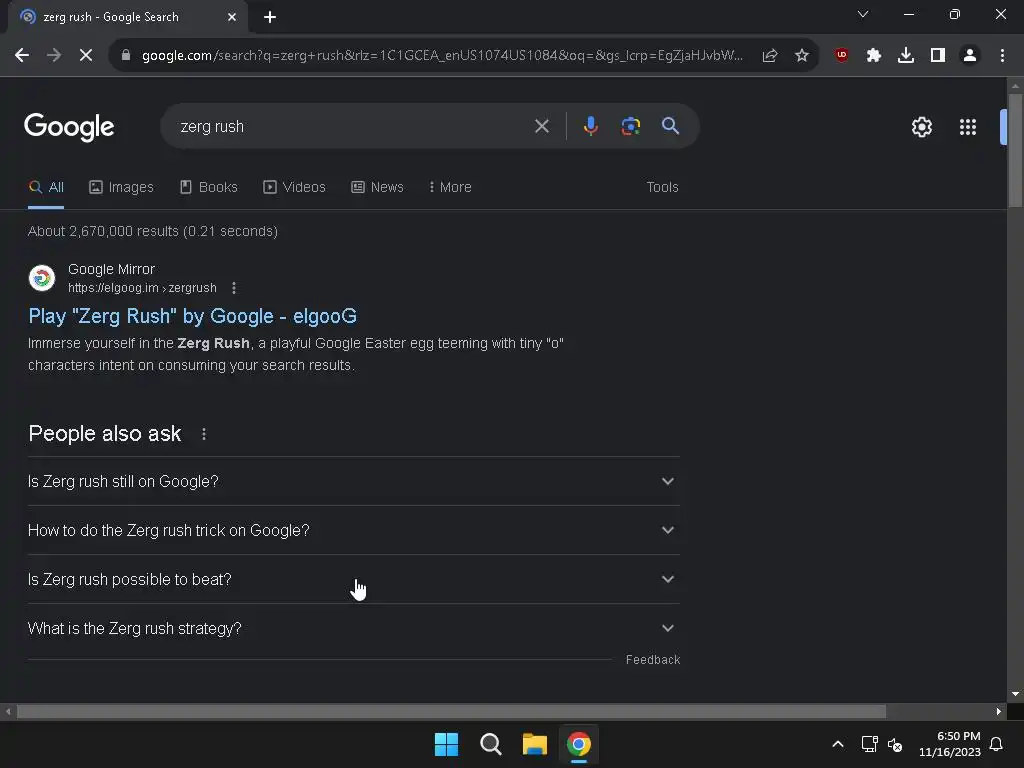The width and height of the screenshot is (1024, 768).
Task: Select the All results tab
Action: [46, 187]
